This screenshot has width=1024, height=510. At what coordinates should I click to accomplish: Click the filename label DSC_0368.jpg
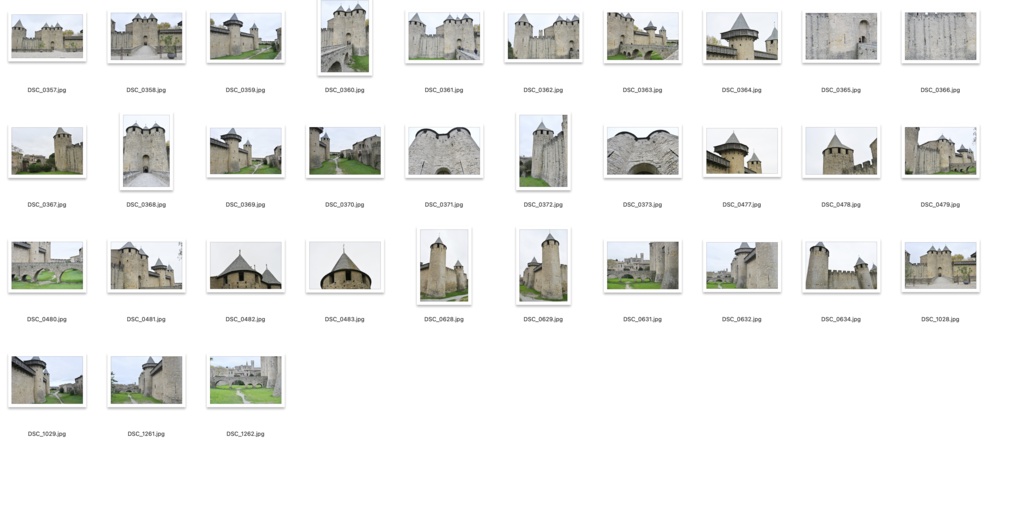click(x=146, y=204)
